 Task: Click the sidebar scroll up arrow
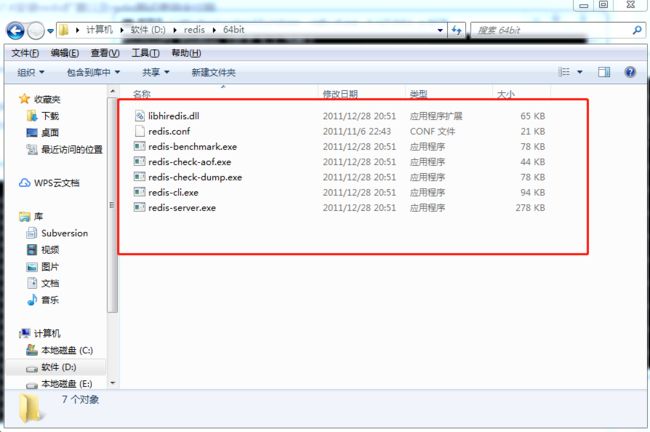click(112, 91)
